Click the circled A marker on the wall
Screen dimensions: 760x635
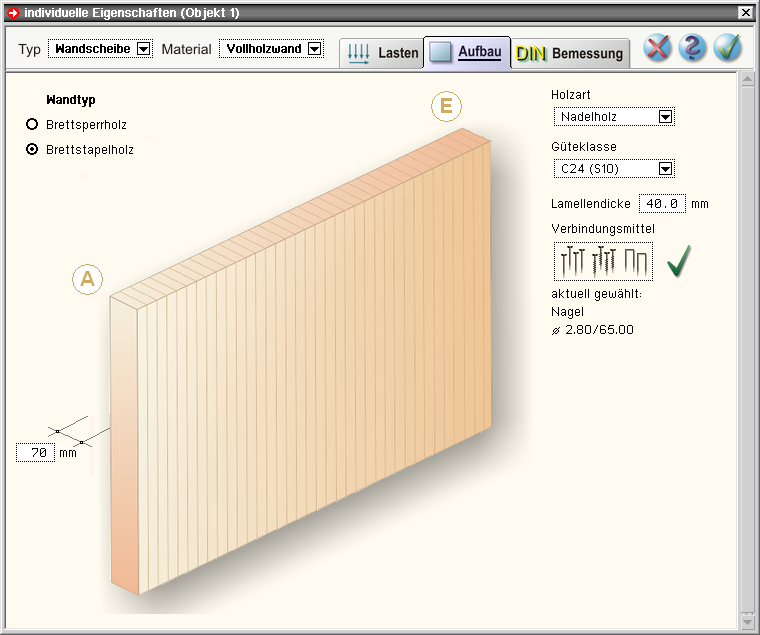[88, 280]
